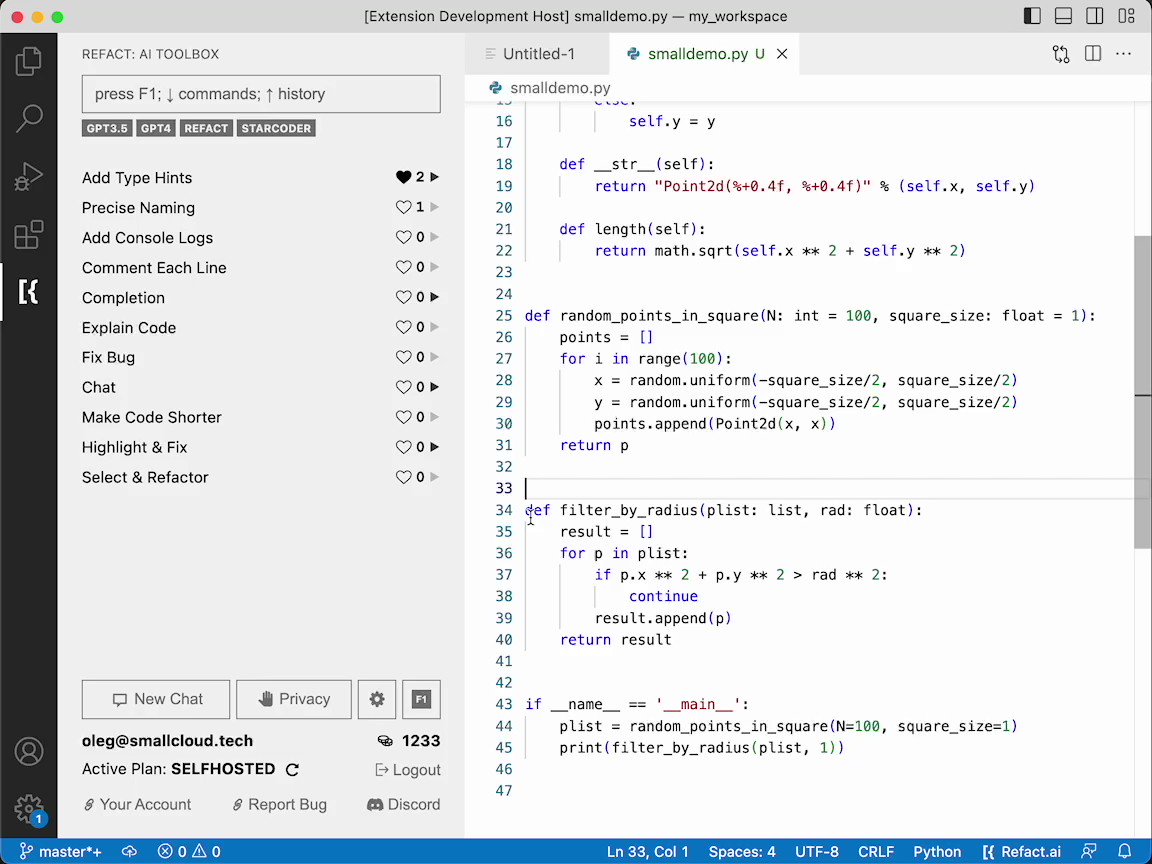
Task: Toggle the heart next to Add Type Hints
Action: coord(405,177)
